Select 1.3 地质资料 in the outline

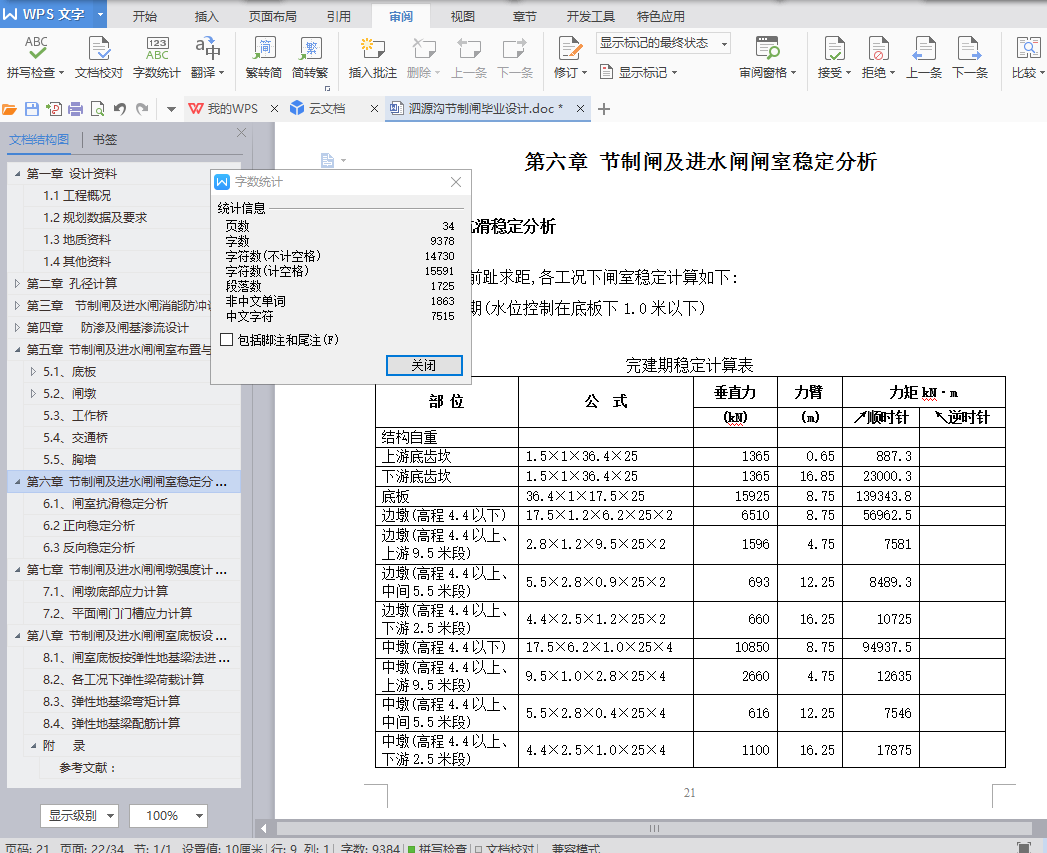(77, 240)
